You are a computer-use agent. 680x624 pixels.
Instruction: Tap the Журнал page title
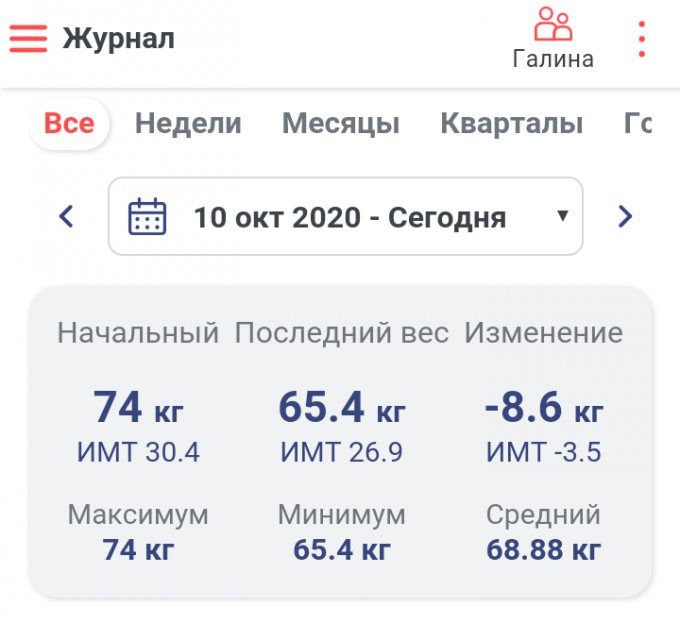(x=118, y=39)
